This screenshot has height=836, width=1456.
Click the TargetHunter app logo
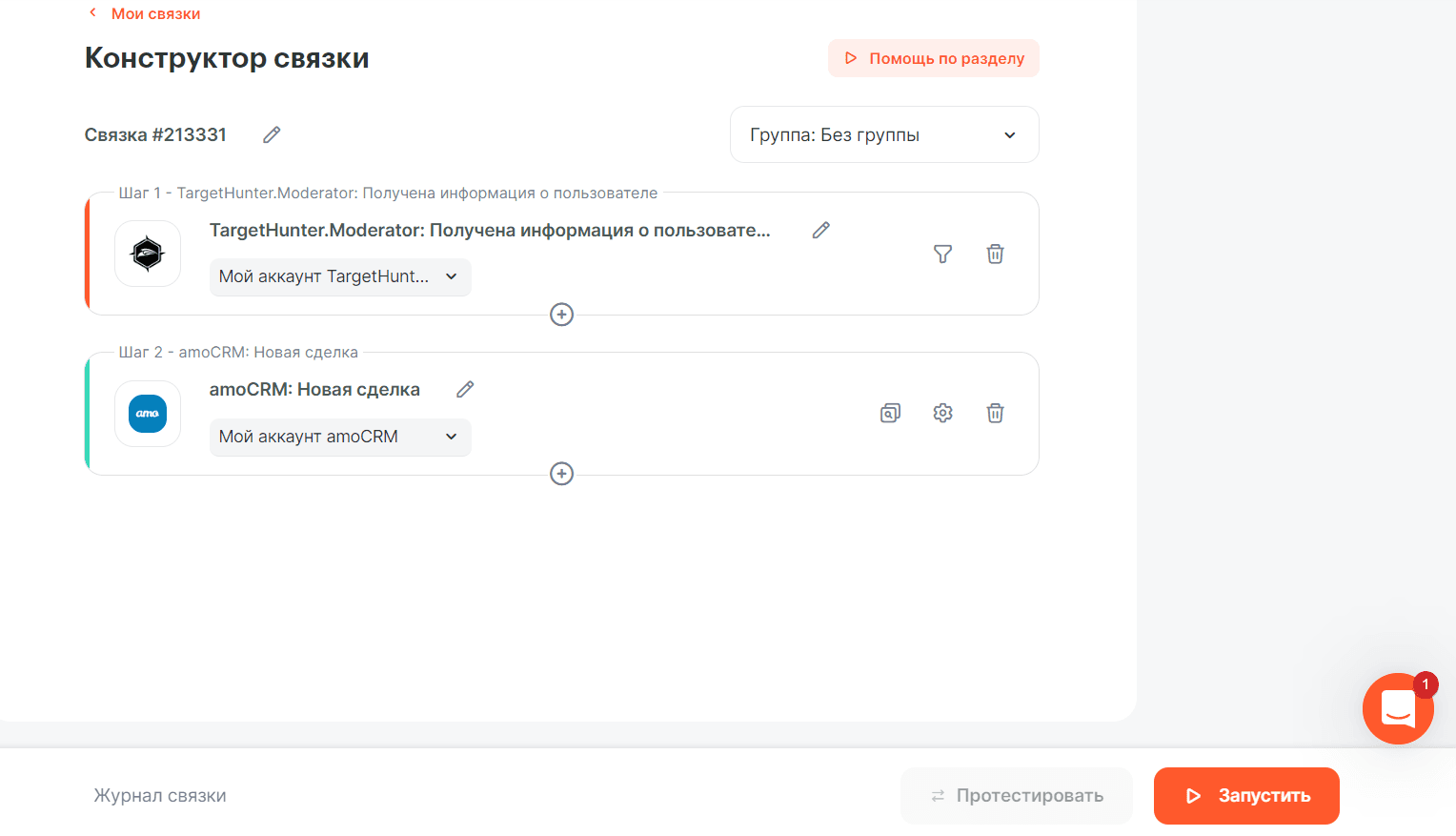point(148,255)
